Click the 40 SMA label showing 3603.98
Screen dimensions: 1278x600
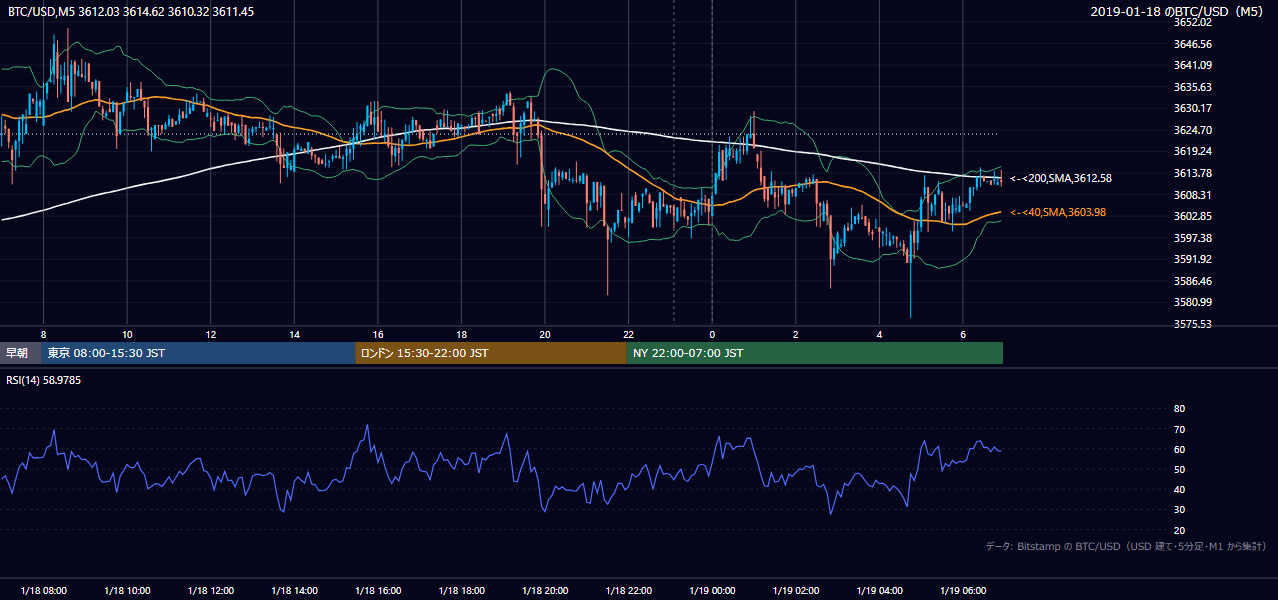coord(1057,212)
